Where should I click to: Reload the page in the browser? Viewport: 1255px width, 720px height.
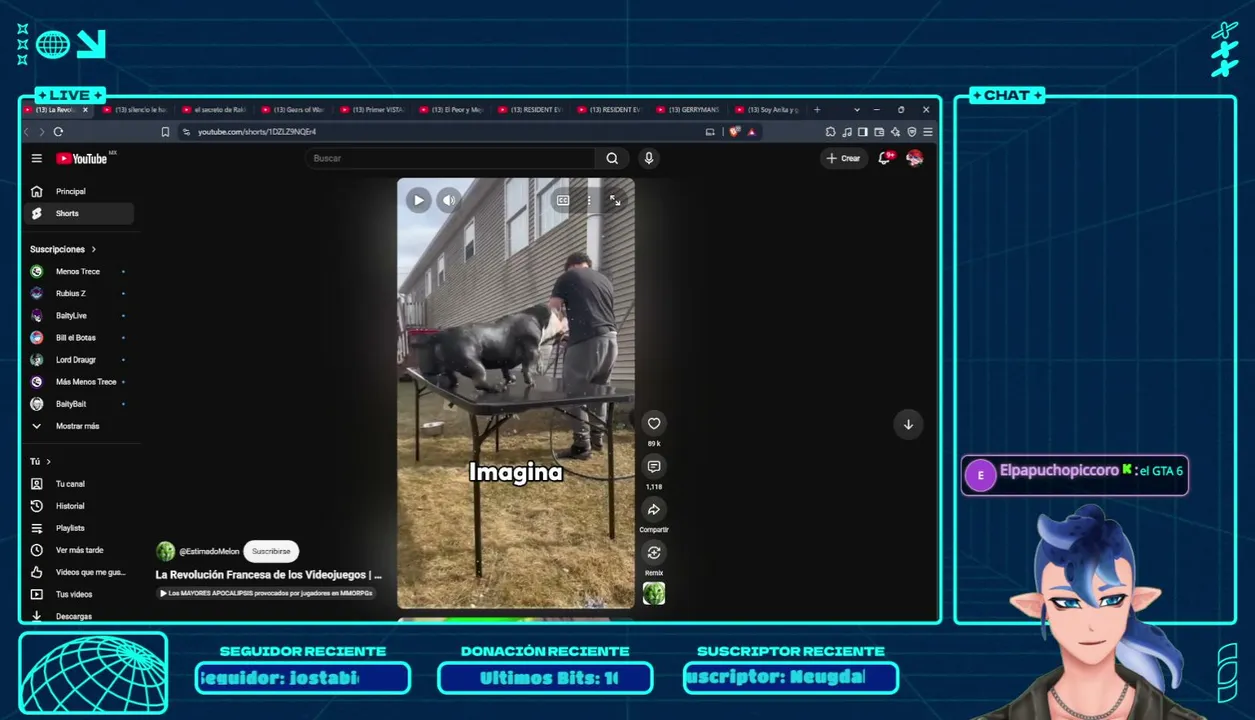coord(58,132)
